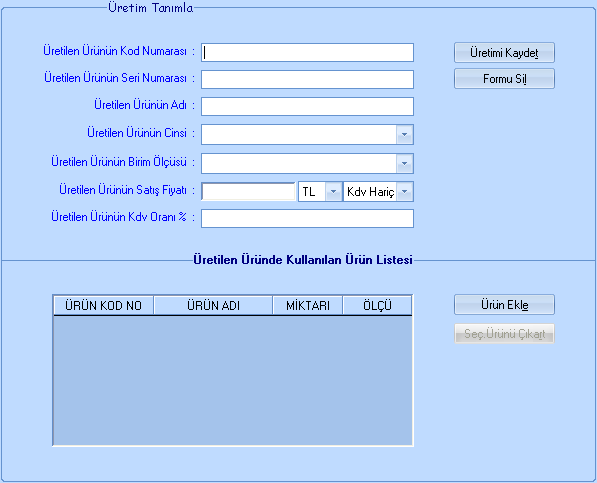The image size is (597, 483).
Task: Click the Üretimi Kaydet button
Action: click(x=504, y=53)
